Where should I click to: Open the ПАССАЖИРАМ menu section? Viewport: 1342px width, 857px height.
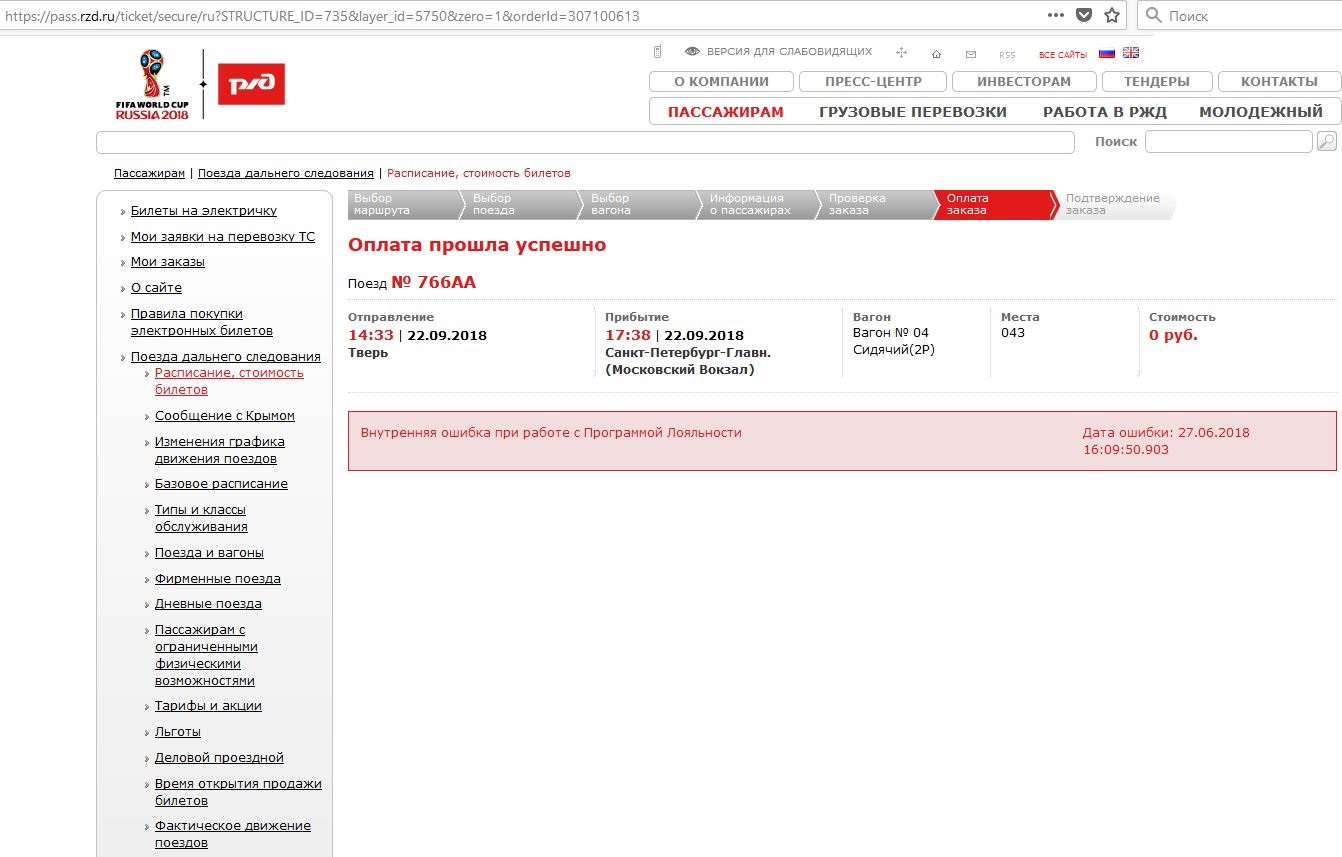pyautogui.click(x=725, y=112)
